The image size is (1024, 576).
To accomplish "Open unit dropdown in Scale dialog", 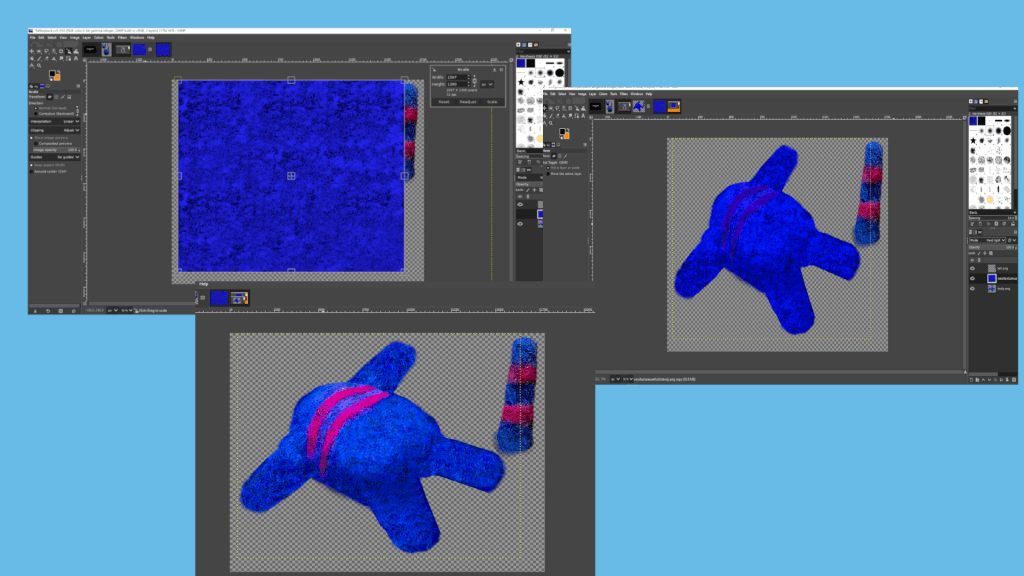I will click(x=487, y=84).
